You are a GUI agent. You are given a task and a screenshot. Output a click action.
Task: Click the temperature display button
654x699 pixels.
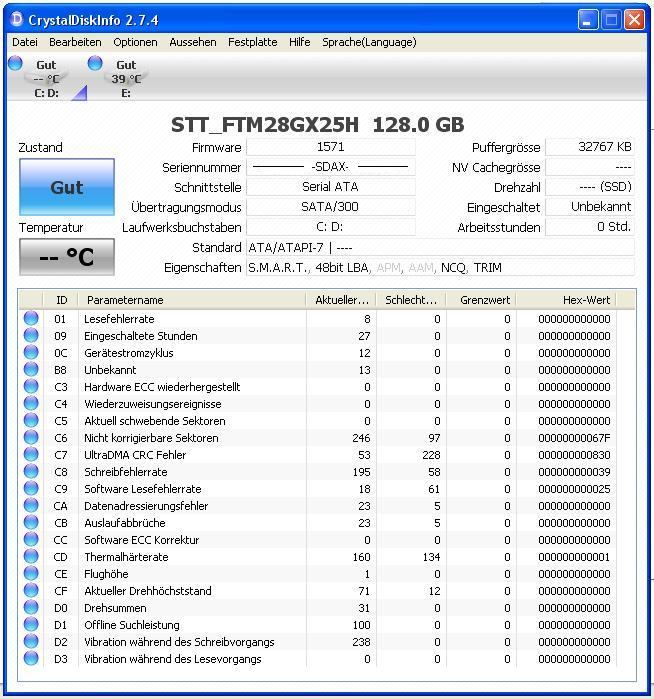tap(67, 257)
